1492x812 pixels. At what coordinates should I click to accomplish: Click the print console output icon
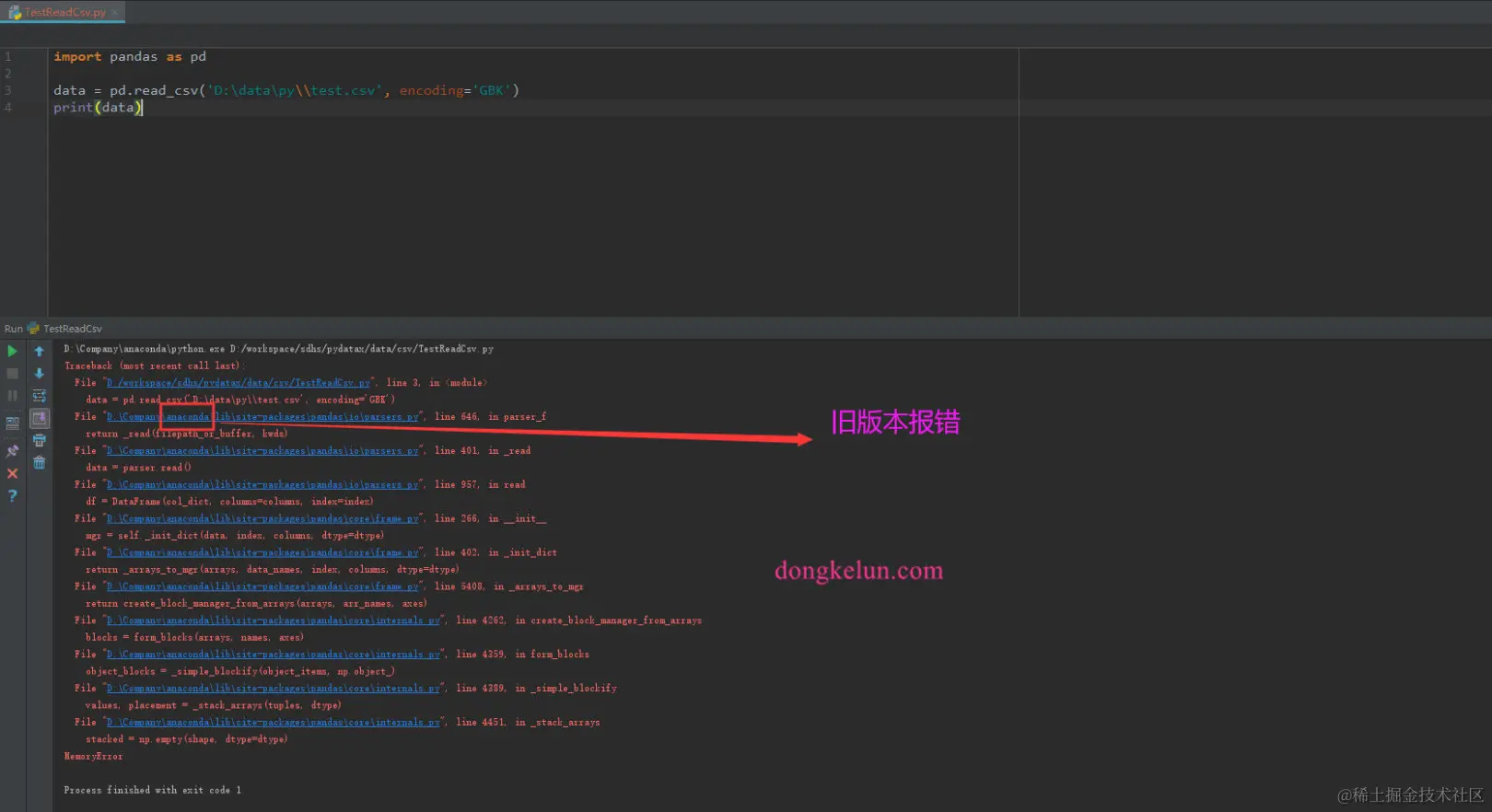pyautogui.click(x=39, y=441)
